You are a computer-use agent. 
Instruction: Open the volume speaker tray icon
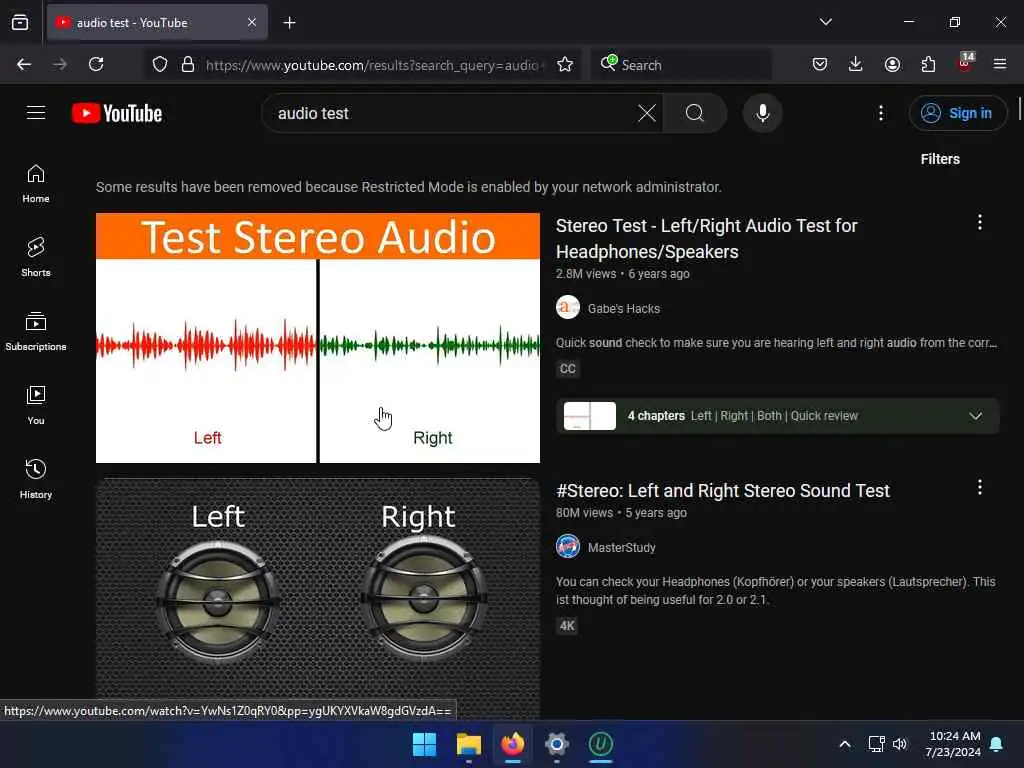point(900,744)
